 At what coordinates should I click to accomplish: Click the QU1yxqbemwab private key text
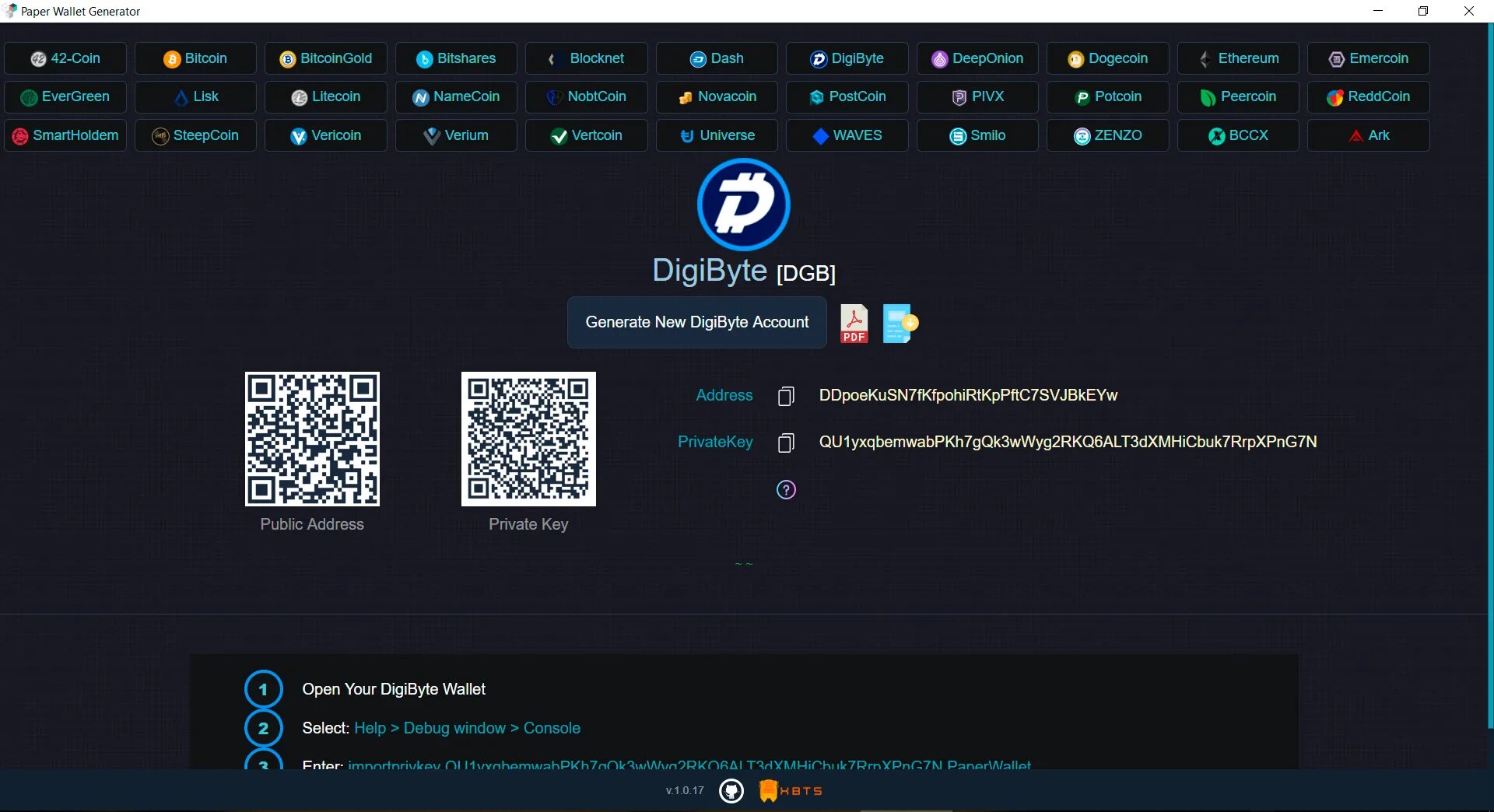click(x=1068, y=442)
